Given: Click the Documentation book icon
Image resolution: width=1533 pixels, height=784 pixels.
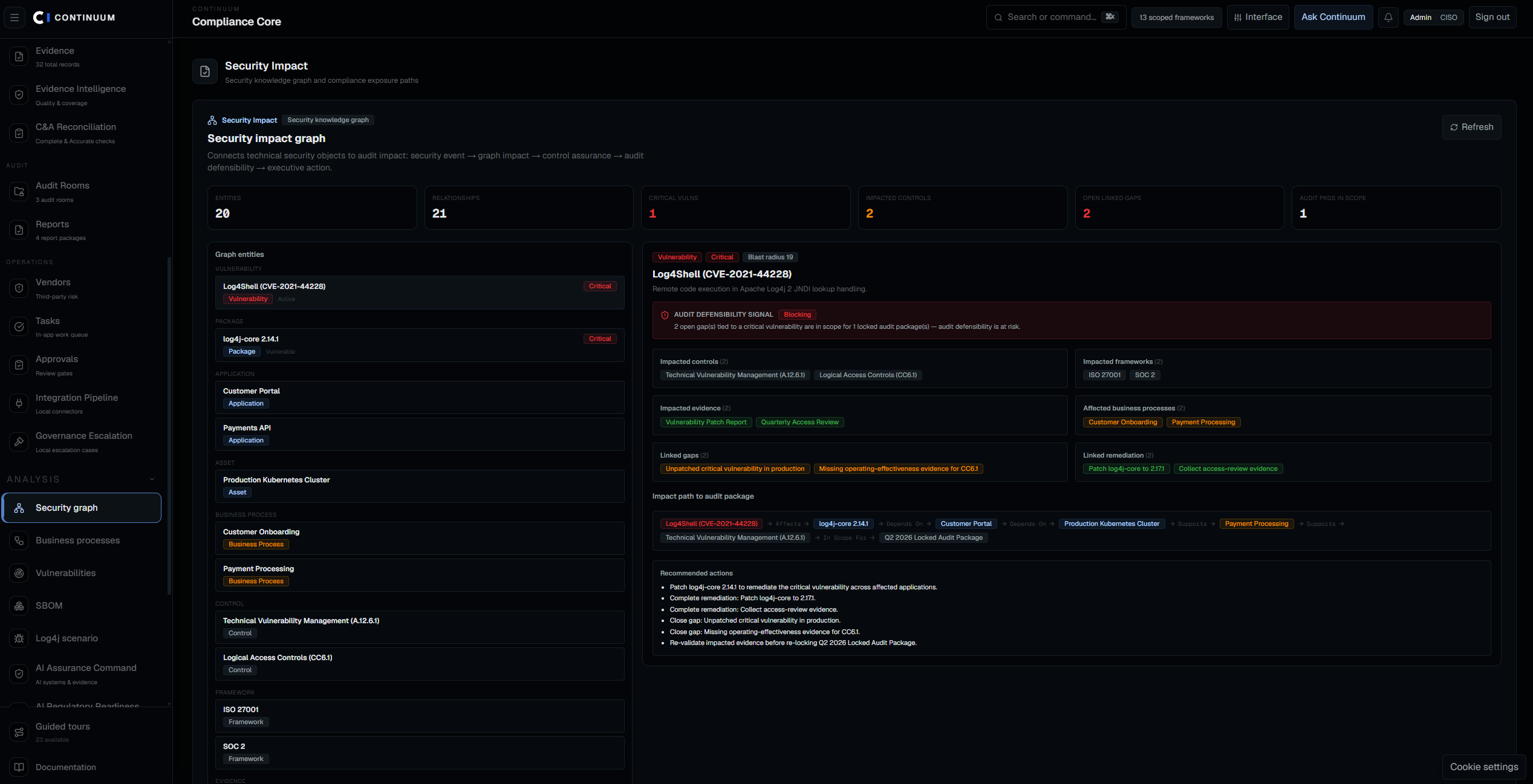Looking at the screenshot, I should (19, 767).
